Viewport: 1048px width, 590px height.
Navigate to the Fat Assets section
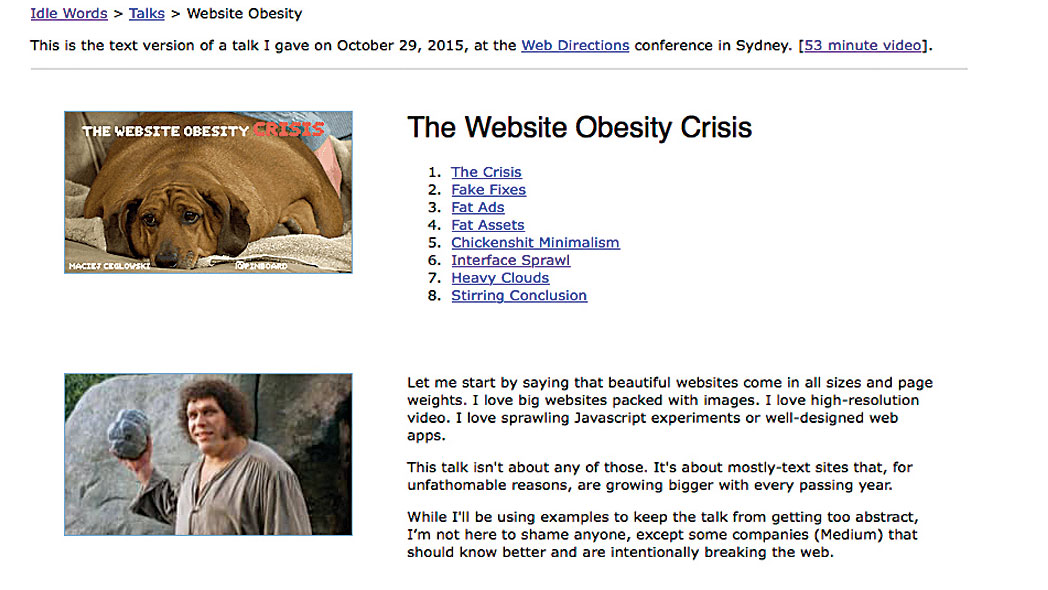(487, 225)
